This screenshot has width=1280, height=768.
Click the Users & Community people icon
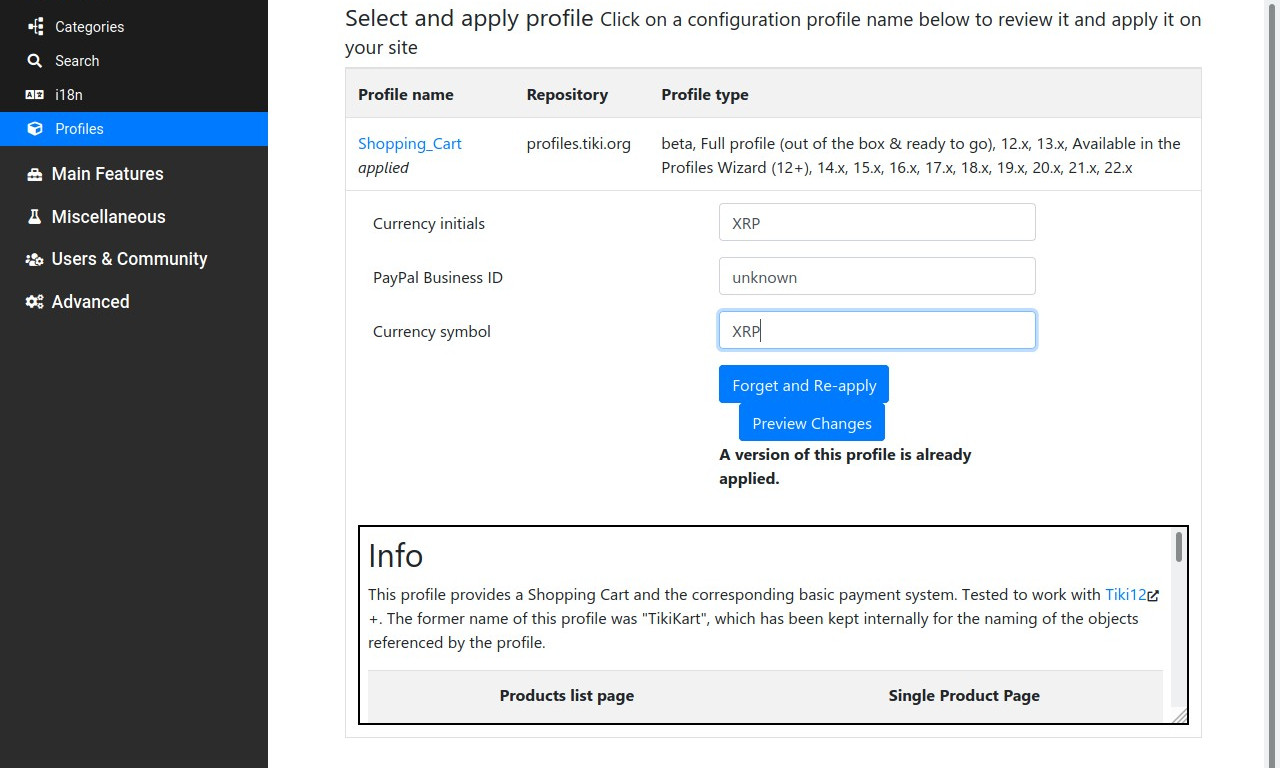[x=34, y=259]
